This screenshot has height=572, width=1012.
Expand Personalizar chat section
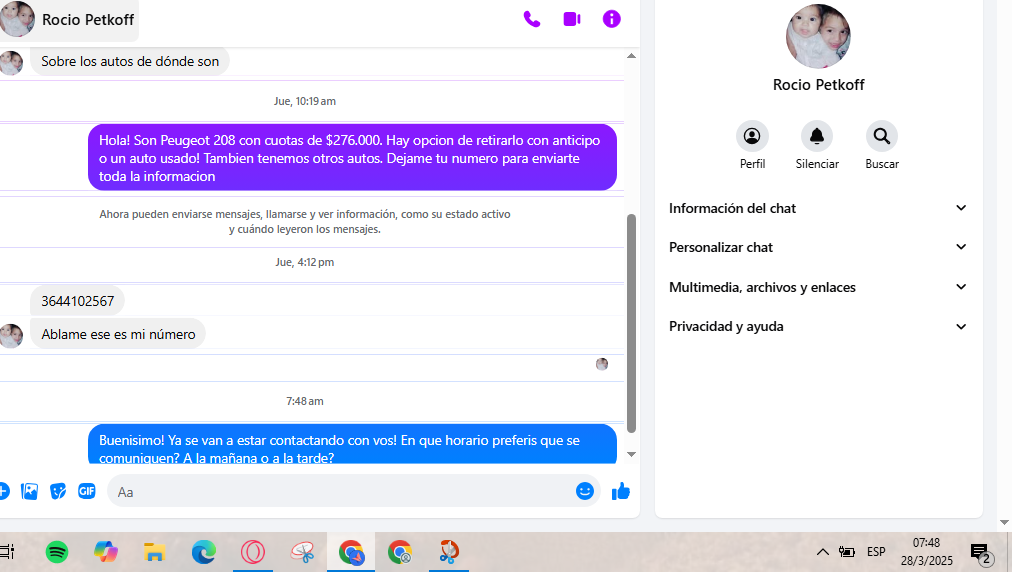(818, 247)
